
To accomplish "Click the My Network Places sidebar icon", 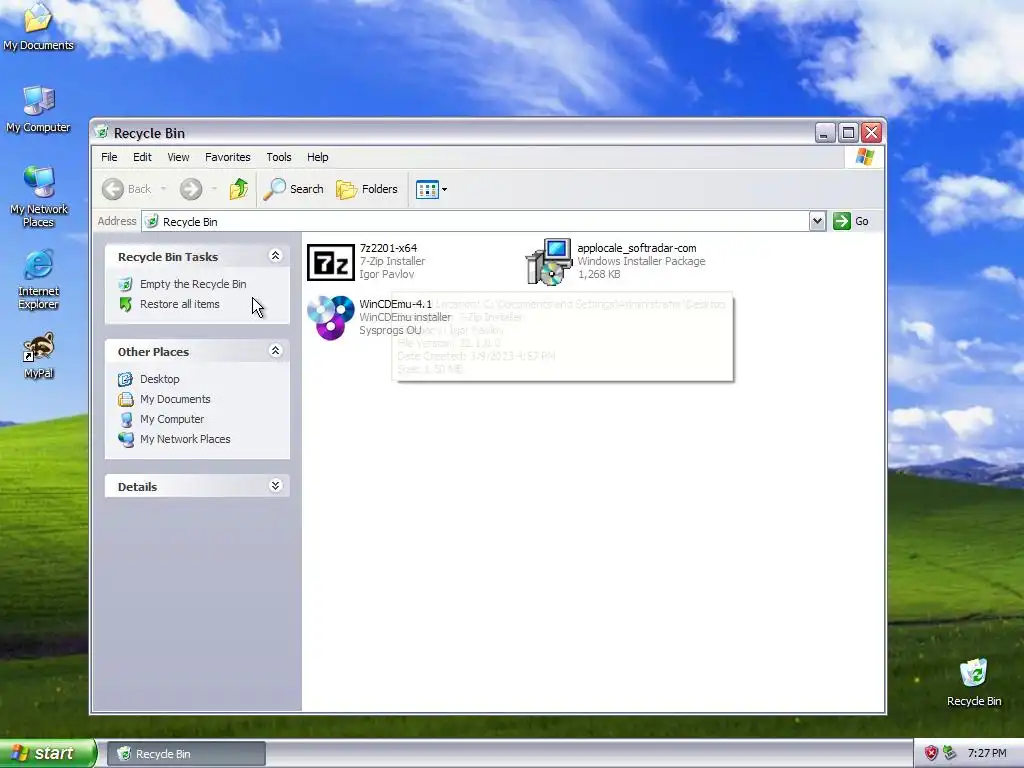I will click(125, 440).
